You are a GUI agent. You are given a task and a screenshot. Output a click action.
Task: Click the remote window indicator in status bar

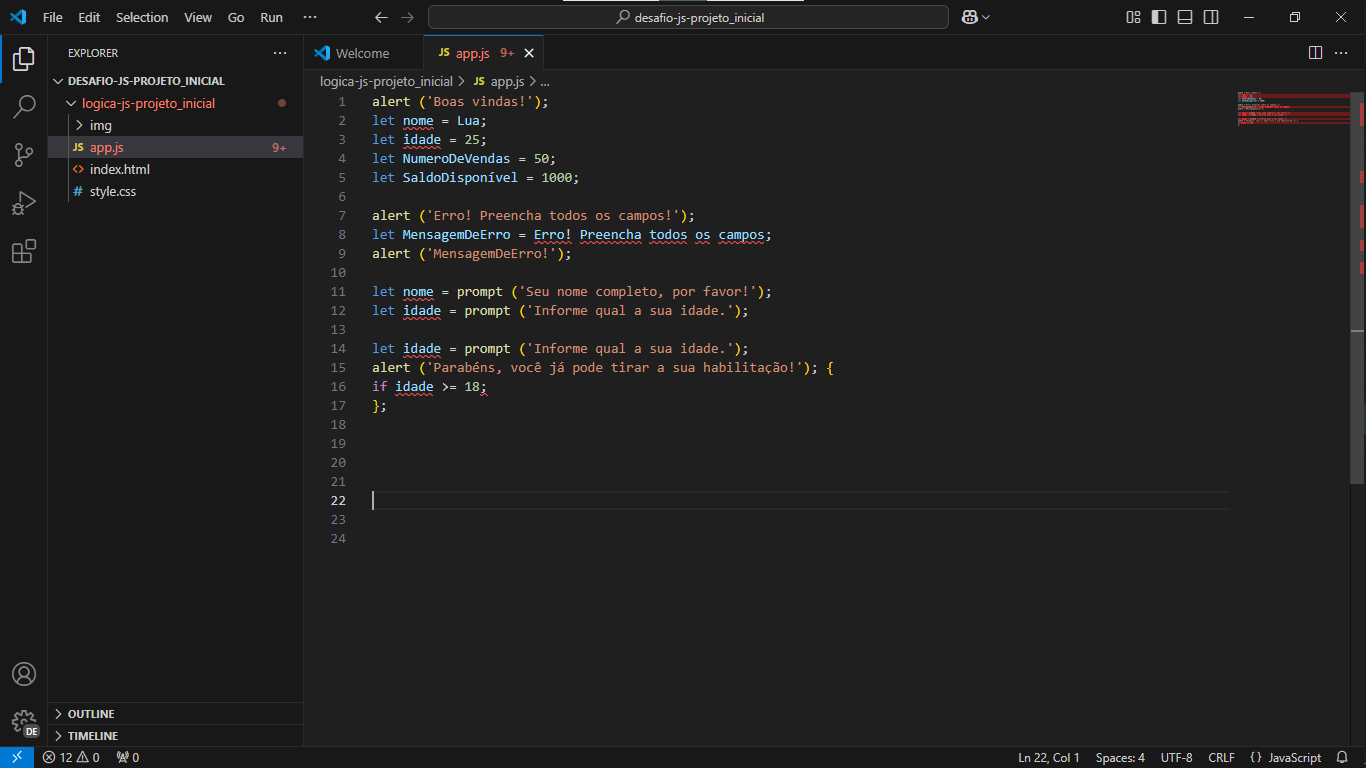[x=17, y=757]
